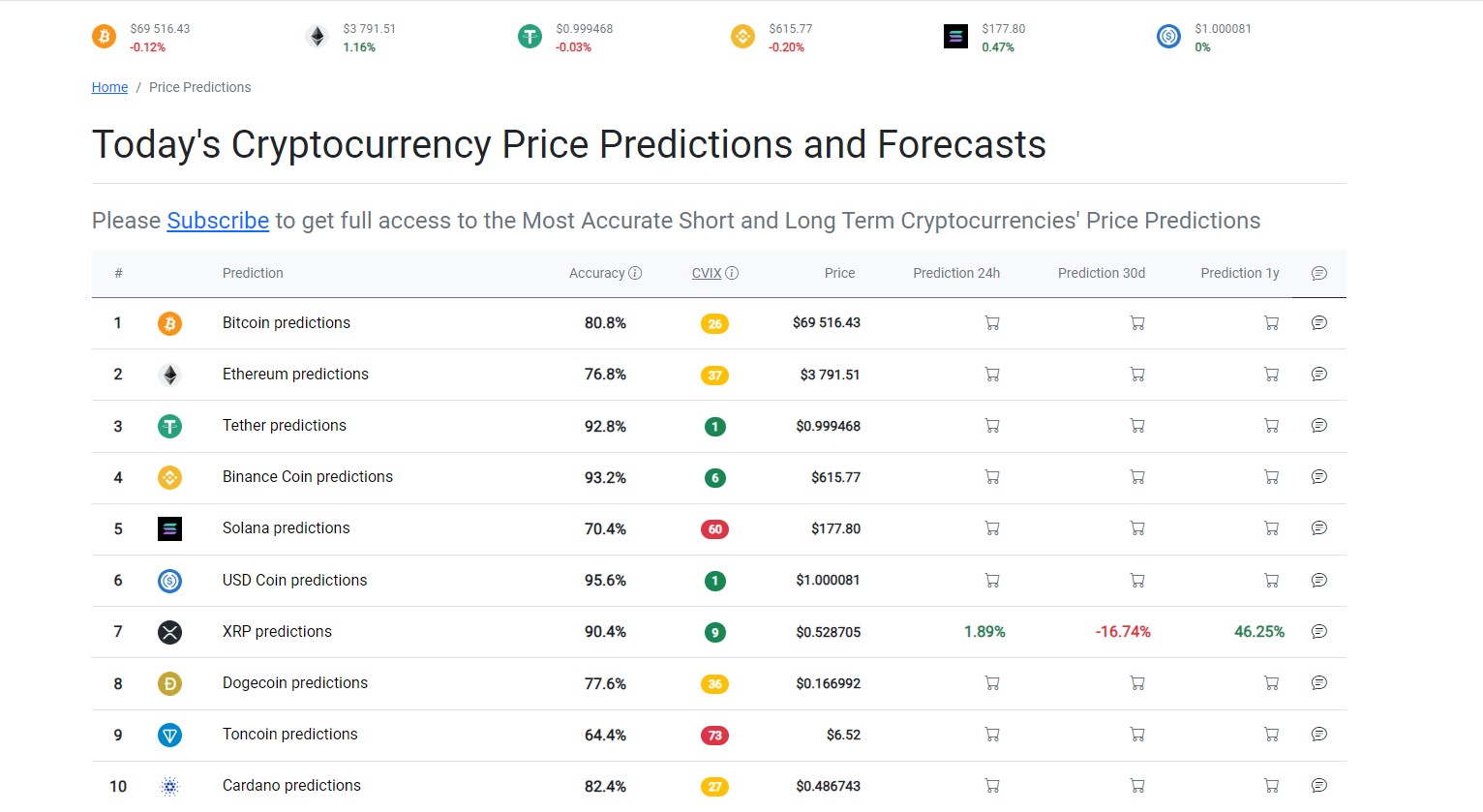Click the info icon next to CVIX header
Viewport: 1483px width, 812px height.
(733, 273)
